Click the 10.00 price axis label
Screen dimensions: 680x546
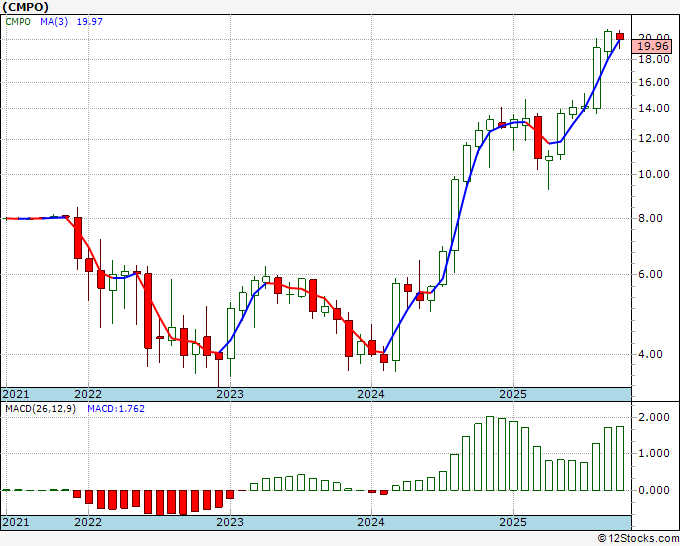tap(654, 174)
